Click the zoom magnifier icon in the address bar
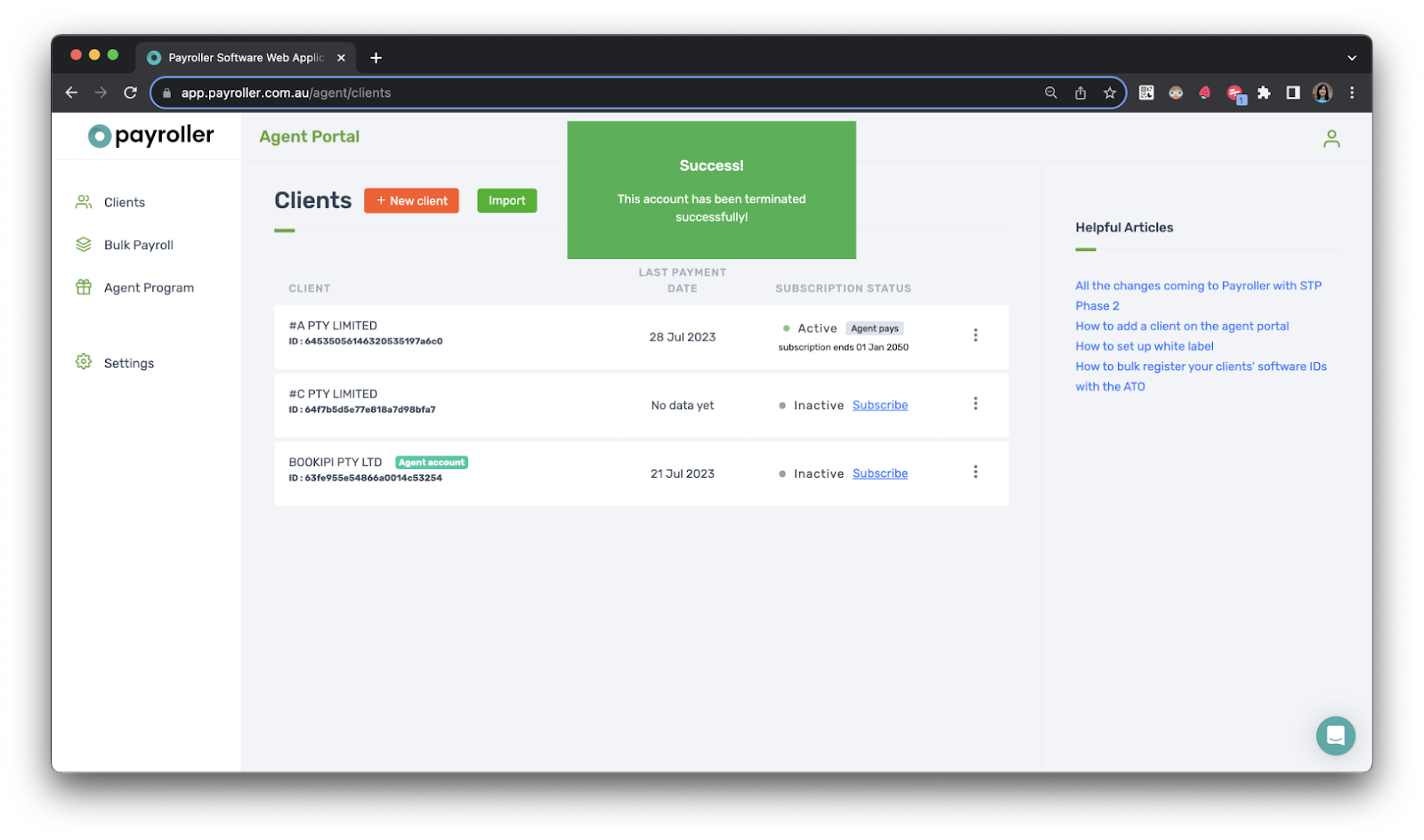The height and width of the screenshot is (840, 1424). tap(1050, 93)
